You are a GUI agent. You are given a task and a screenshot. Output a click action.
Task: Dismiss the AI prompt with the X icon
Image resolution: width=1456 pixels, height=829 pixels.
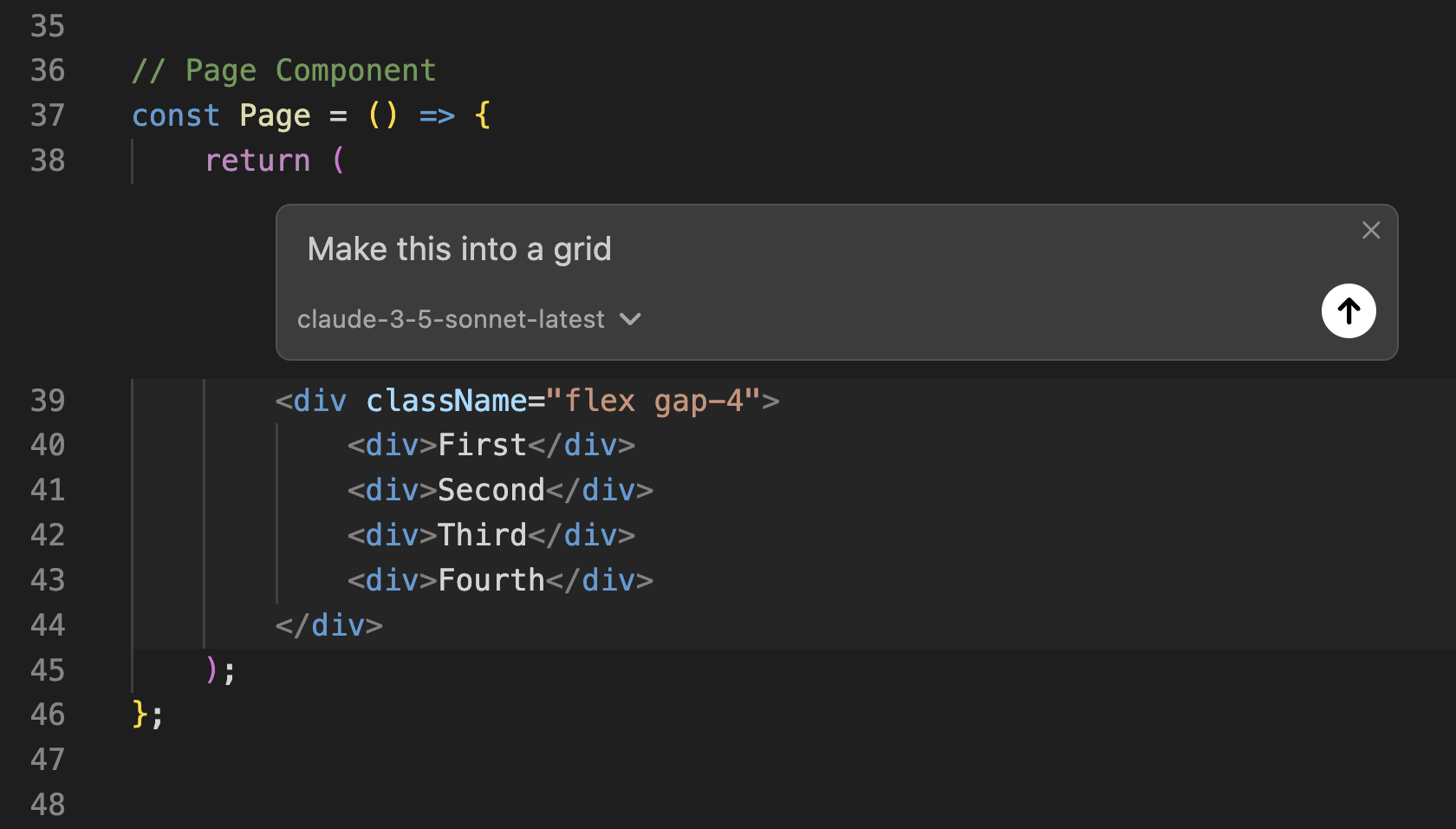1370,230
